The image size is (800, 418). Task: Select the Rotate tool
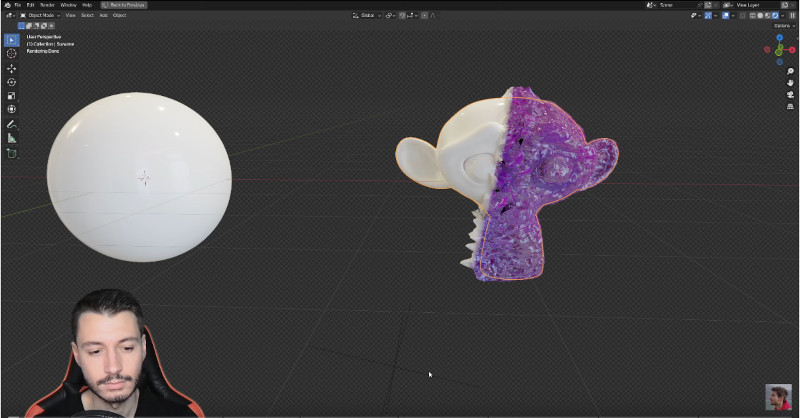11,82
